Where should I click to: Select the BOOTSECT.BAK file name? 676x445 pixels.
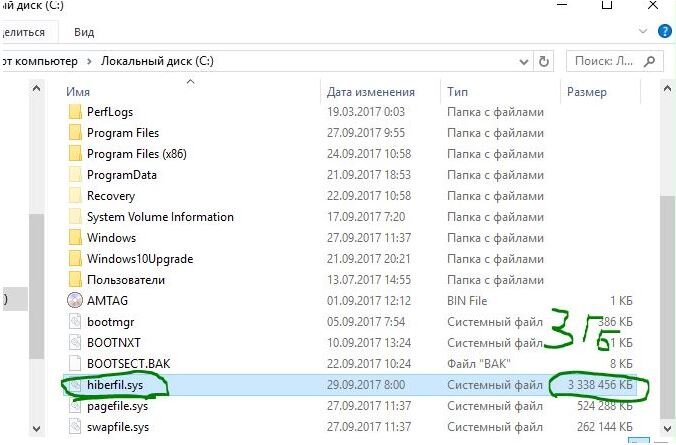click(128, 364)
